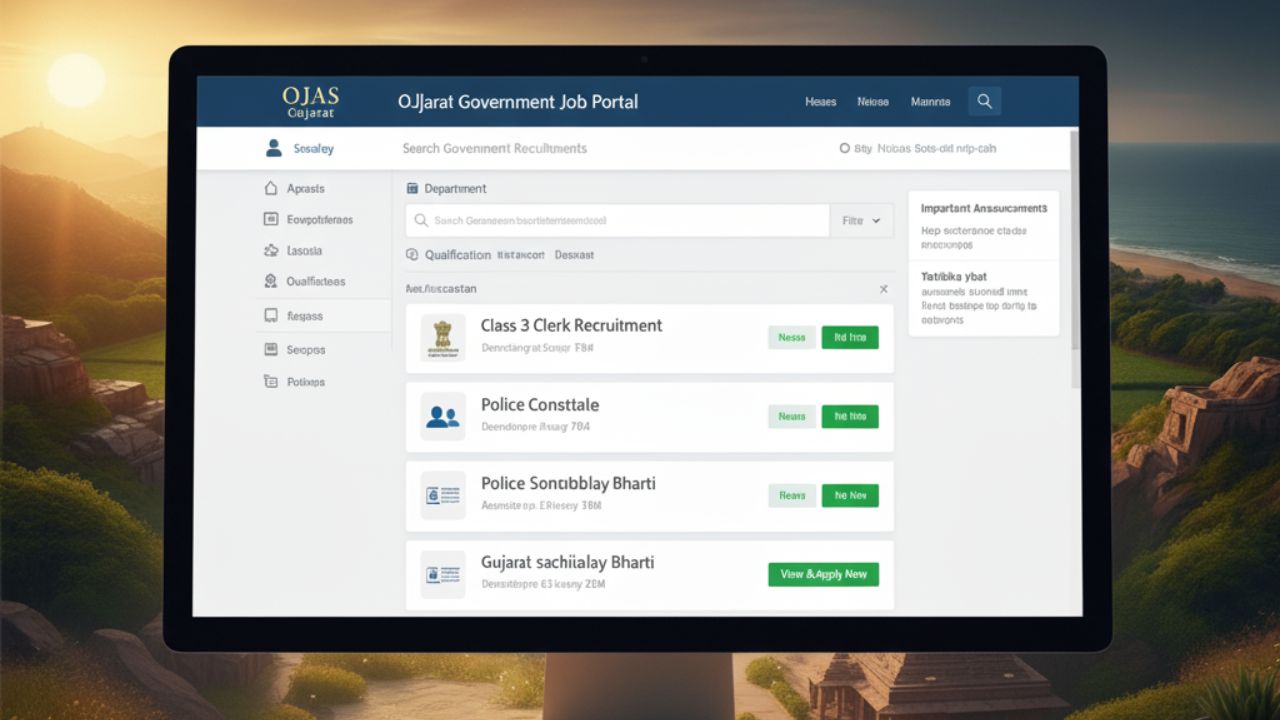
Task: Click the green button for Class 3 Clerk Recruitment
Action: [849, 338]
